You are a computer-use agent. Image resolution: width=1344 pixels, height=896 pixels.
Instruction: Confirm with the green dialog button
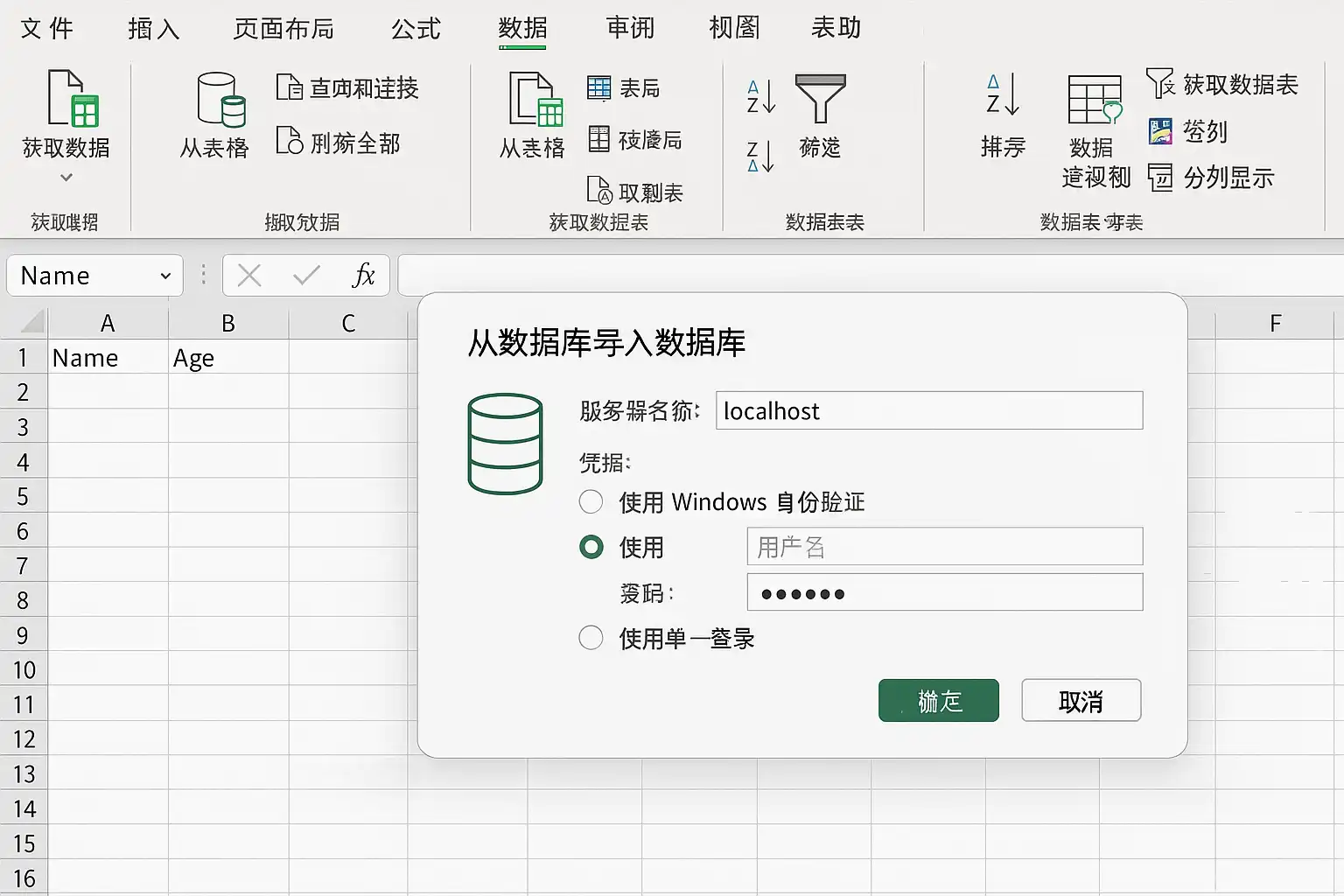[x=938, y=700]
